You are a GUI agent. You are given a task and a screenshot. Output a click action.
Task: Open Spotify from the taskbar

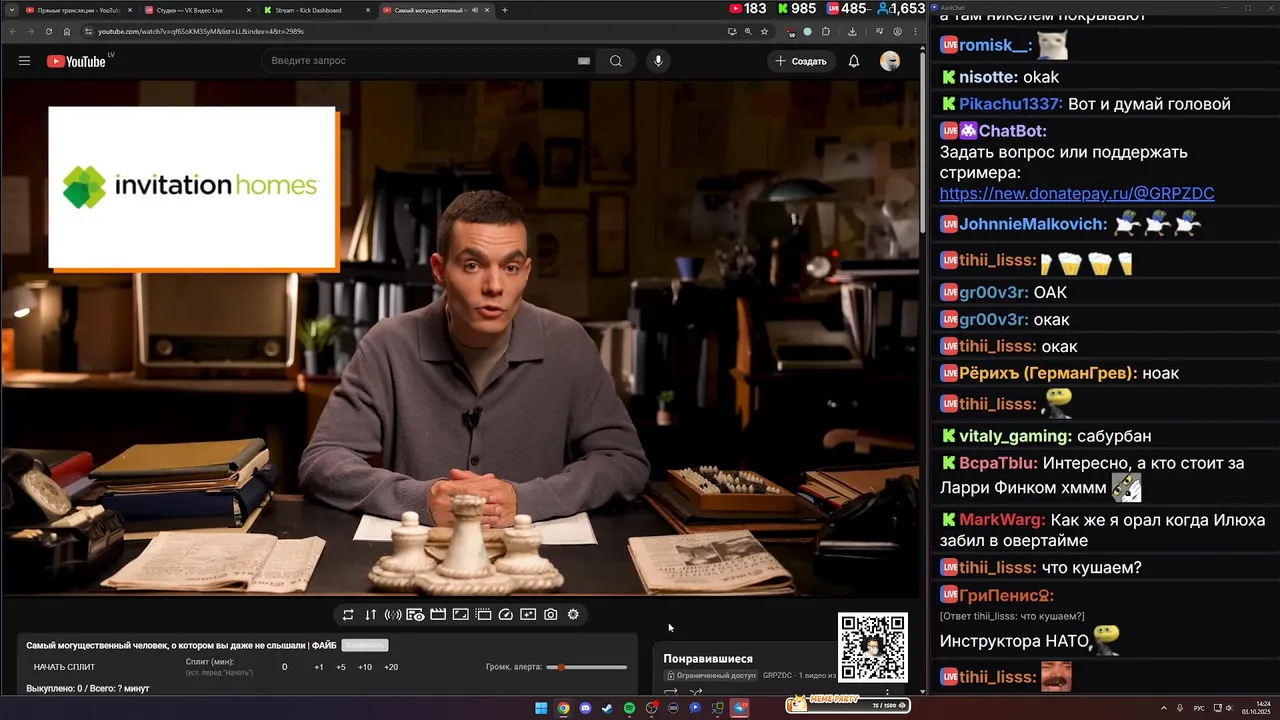point(629,708)
